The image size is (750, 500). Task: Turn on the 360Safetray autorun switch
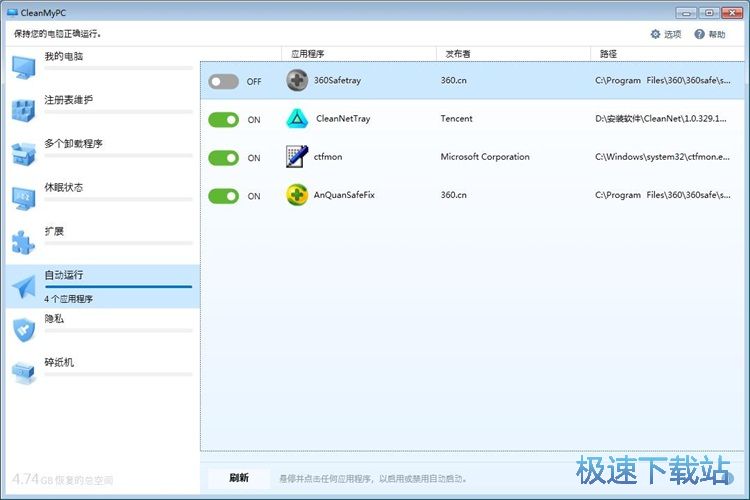coord(223,81)
